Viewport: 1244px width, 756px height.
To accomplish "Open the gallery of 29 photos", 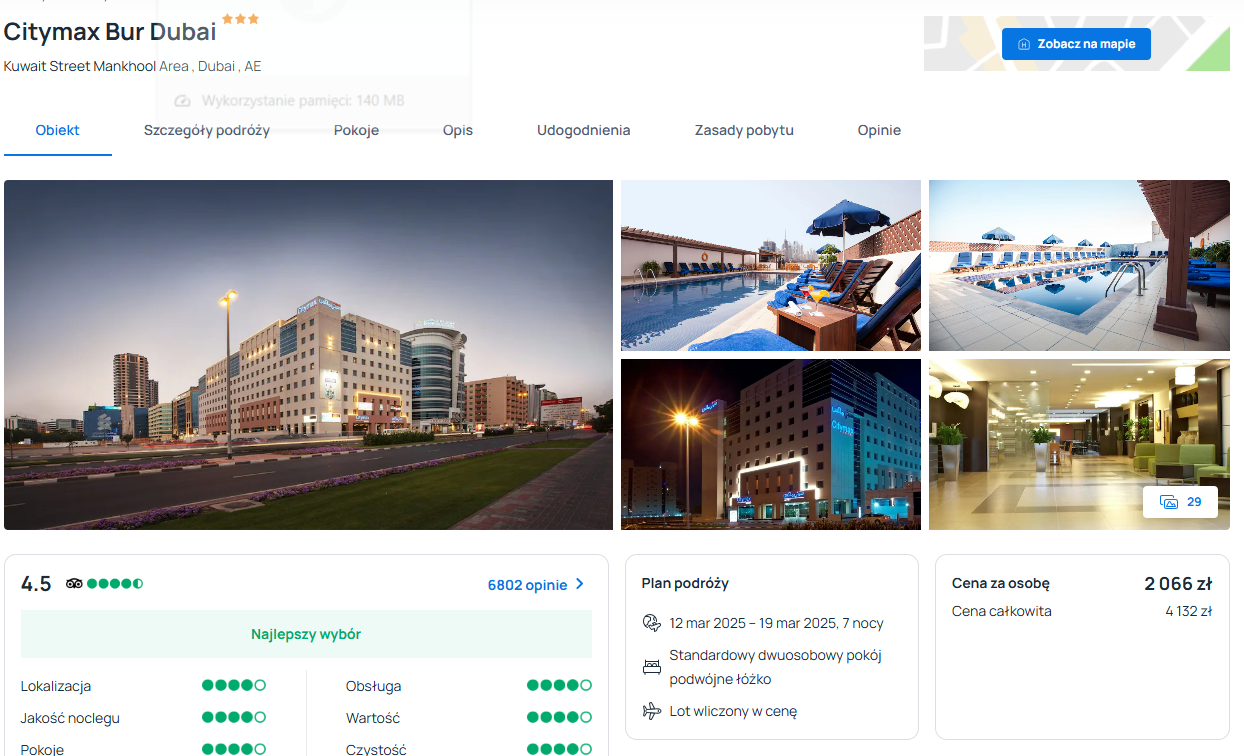I will coord(1180,502).
